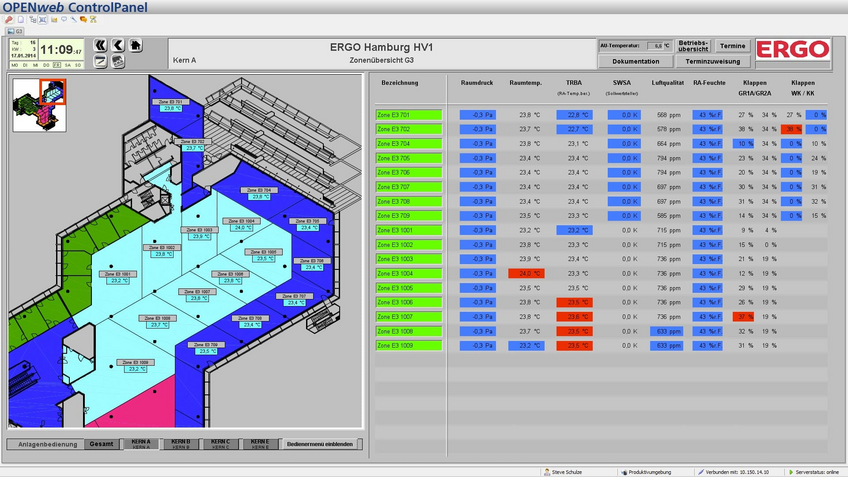
Task: Click the single-arrow back button
Action: [118, 45]
